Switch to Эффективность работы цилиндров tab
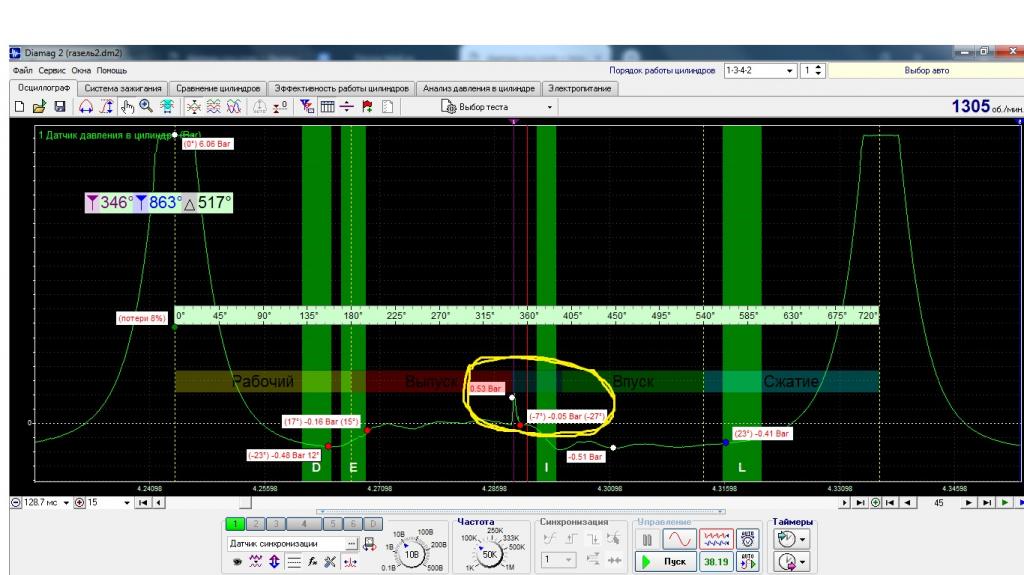Image resolution: width=1024 pixels, height=575 pixels. [342, 88]
